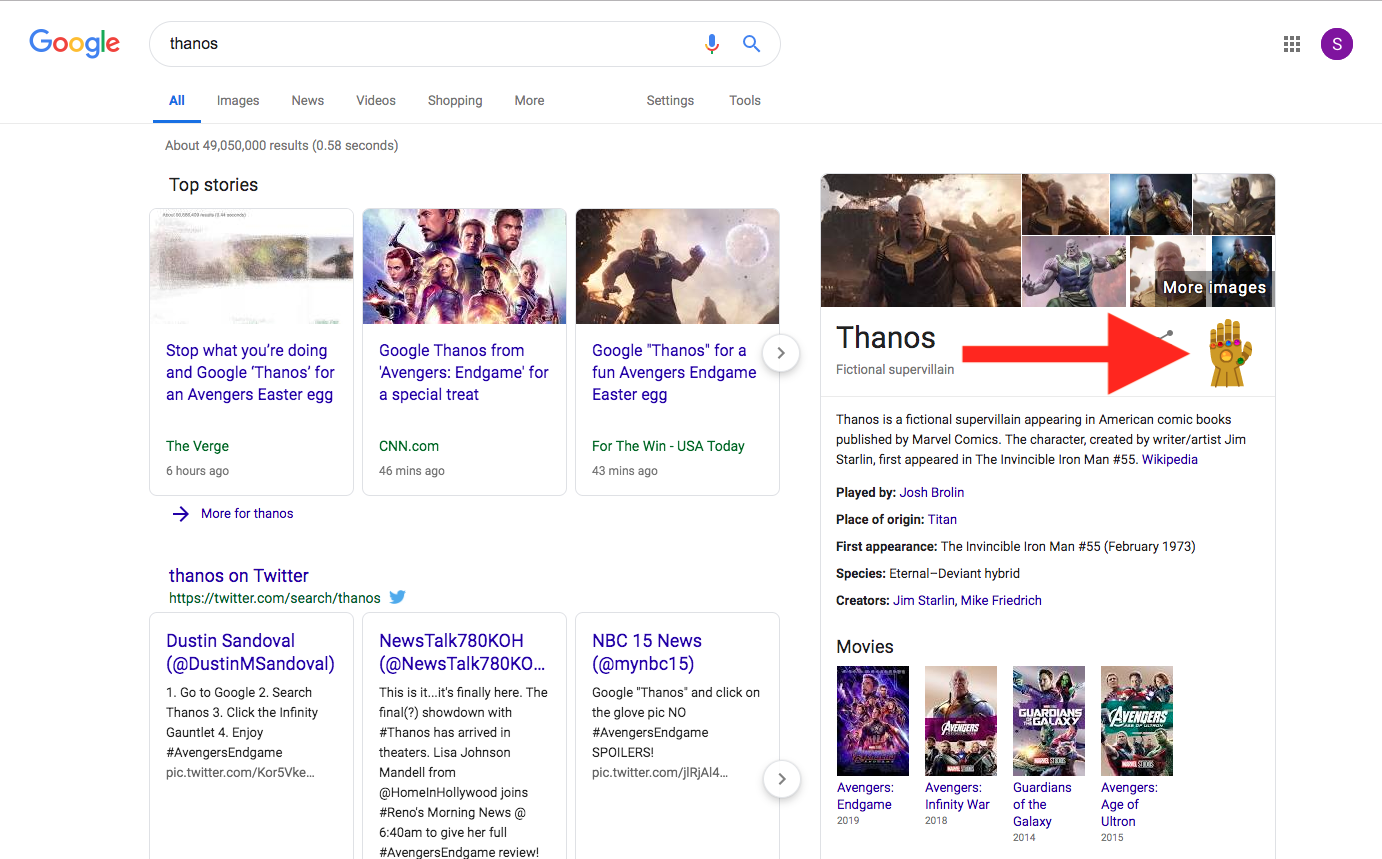Screen dimensions: 1382x859
Task: Open Avengers: Infinity War movie poster
Action: click(961, 721)
